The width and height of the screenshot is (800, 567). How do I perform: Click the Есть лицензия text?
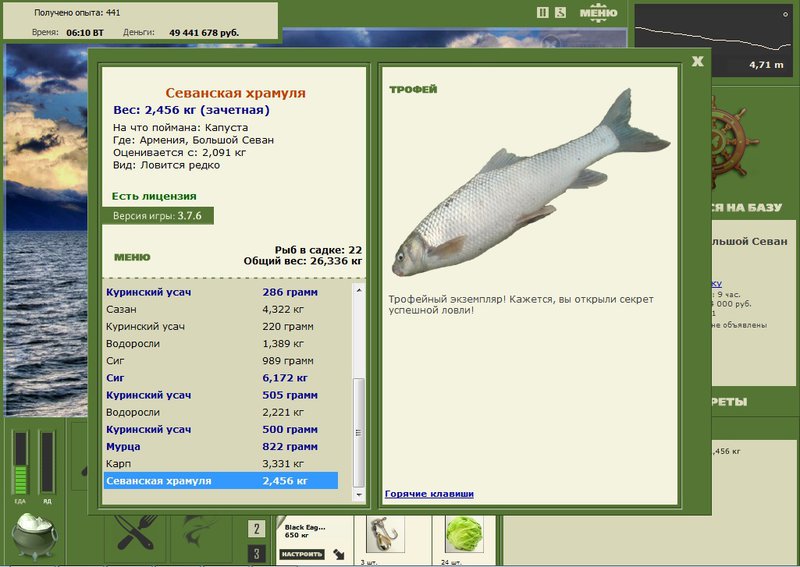coord(154,196)
